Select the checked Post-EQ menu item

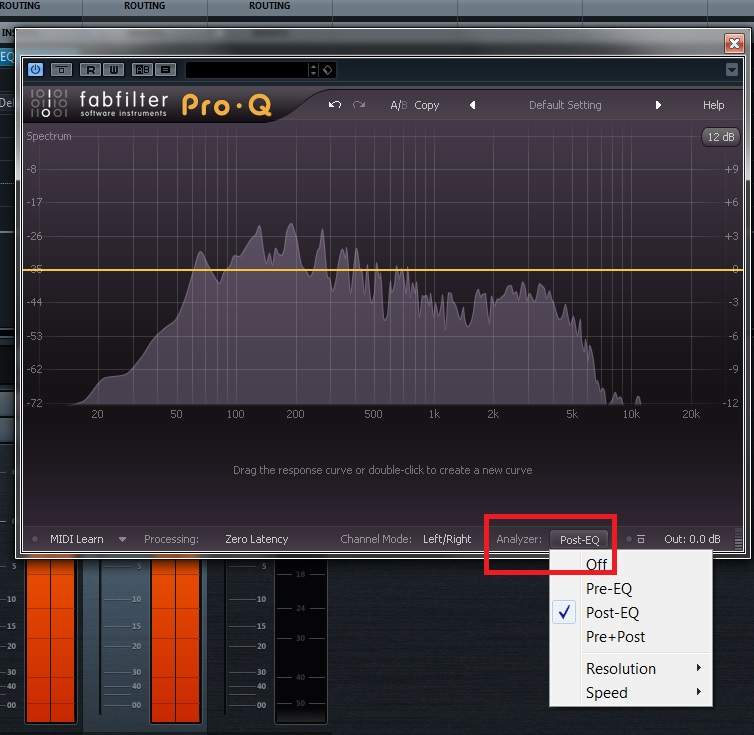coord(631,612)
